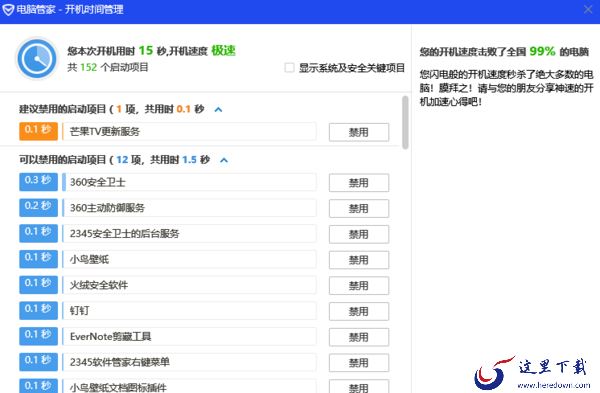600x393 pixels.
Task: Click the blue 0.2 秒 time badge
Action: pyautogui.click(x=38, y=207)
